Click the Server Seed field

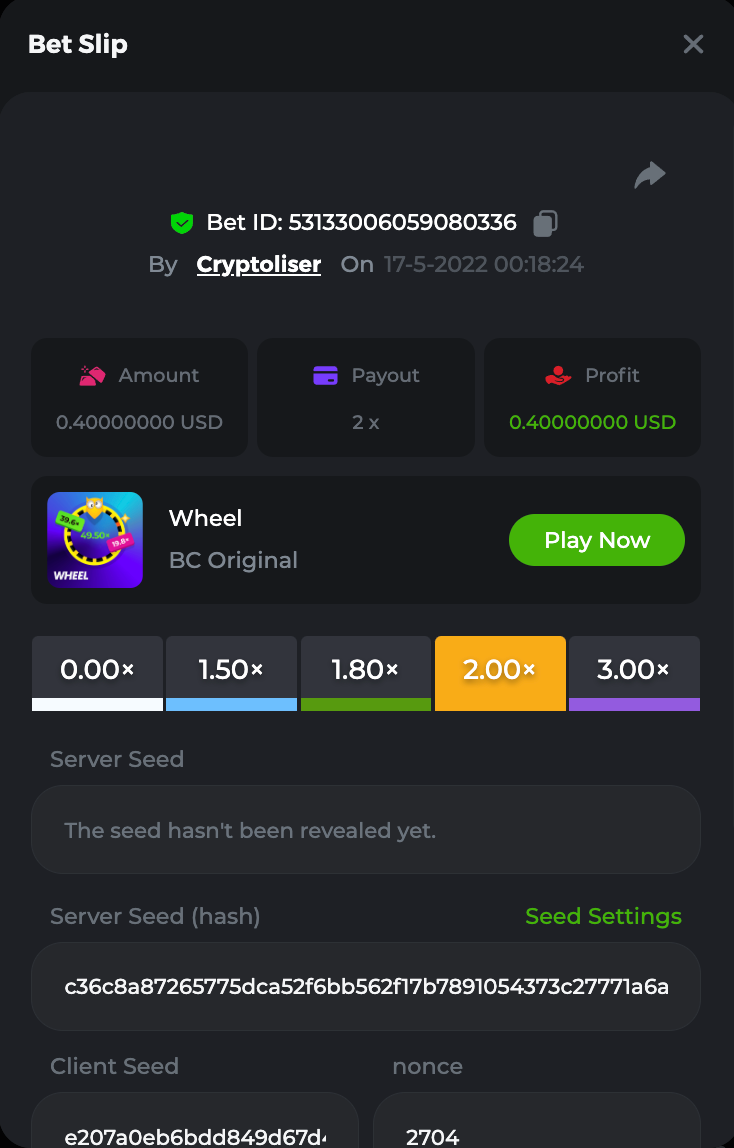coord(366,830)
